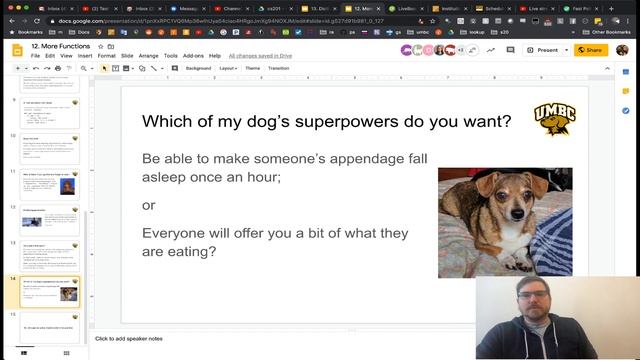This screenshot has width=640, height=360.
Task: Open the File menu
Action: point(36,56)
